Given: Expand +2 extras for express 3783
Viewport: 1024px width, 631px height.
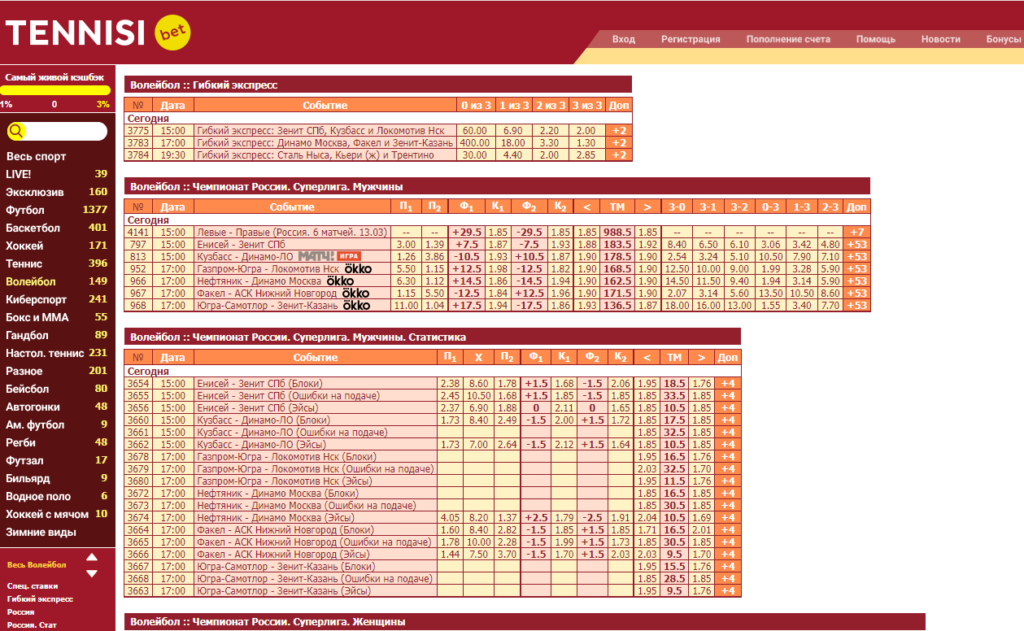Looking at the screenshot, I should point(618,142).
